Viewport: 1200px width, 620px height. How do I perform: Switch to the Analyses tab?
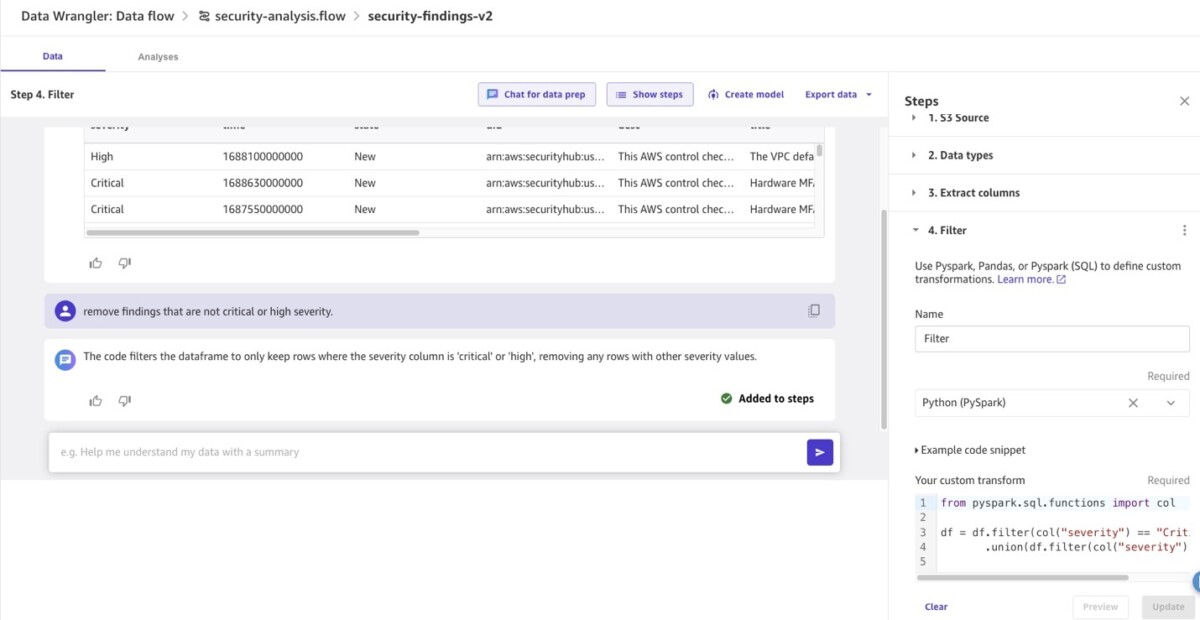[x=158, y=57]
